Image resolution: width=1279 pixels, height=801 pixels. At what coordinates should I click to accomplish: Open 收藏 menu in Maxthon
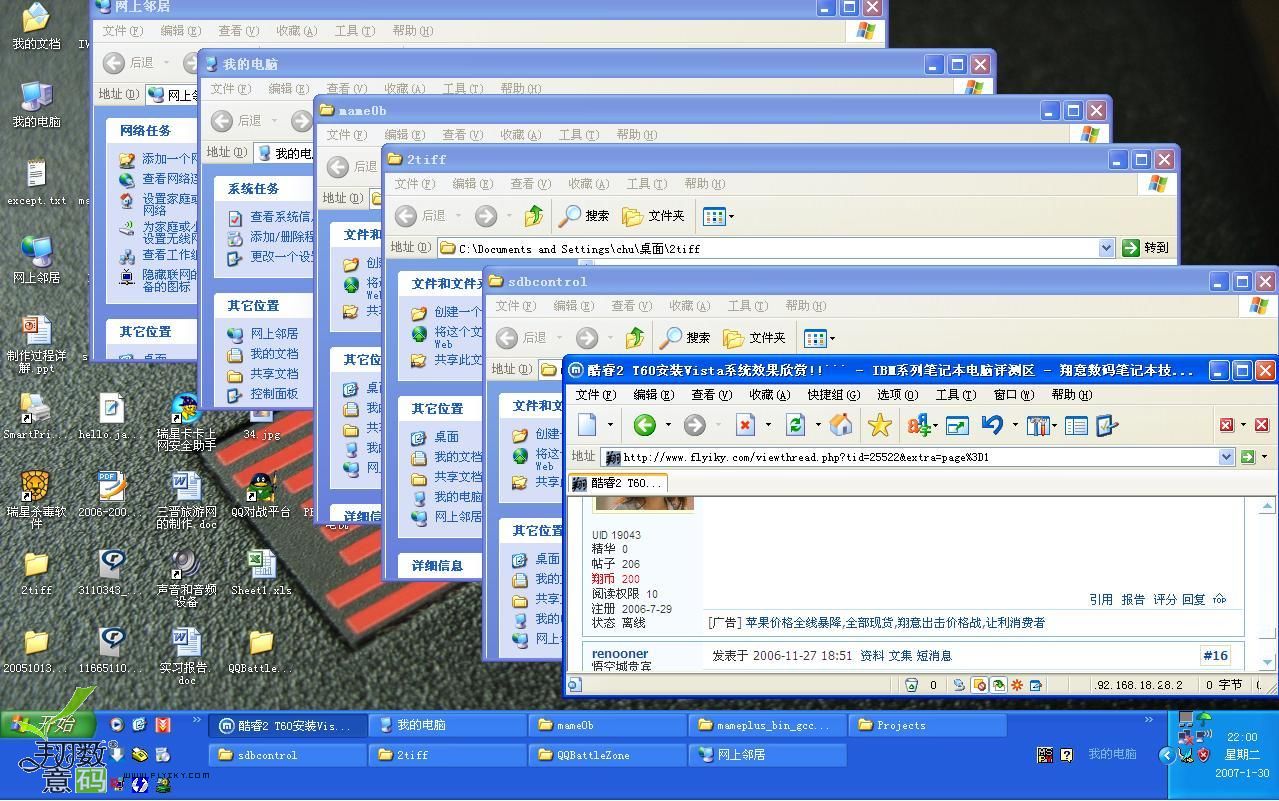(769, 394)
